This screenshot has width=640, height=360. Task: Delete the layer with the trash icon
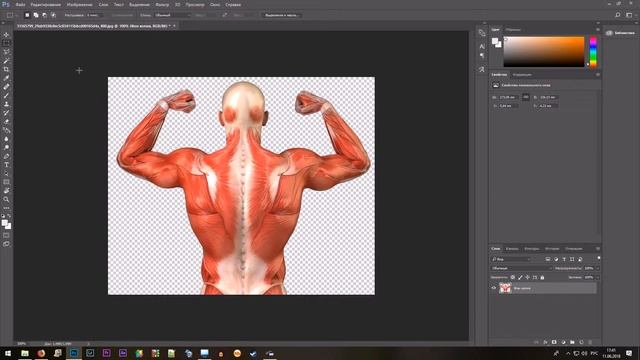590,342
